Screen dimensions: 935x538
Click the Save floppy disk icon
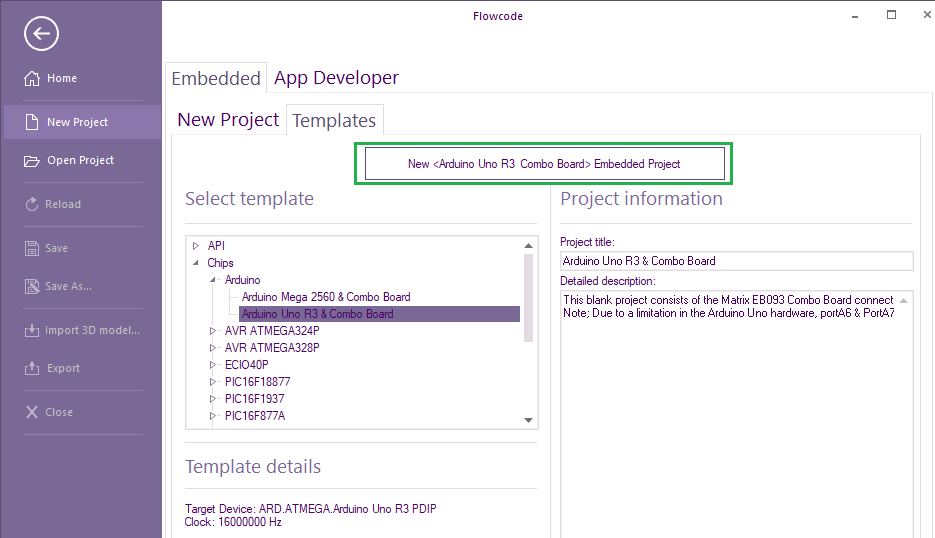[32, 248]
